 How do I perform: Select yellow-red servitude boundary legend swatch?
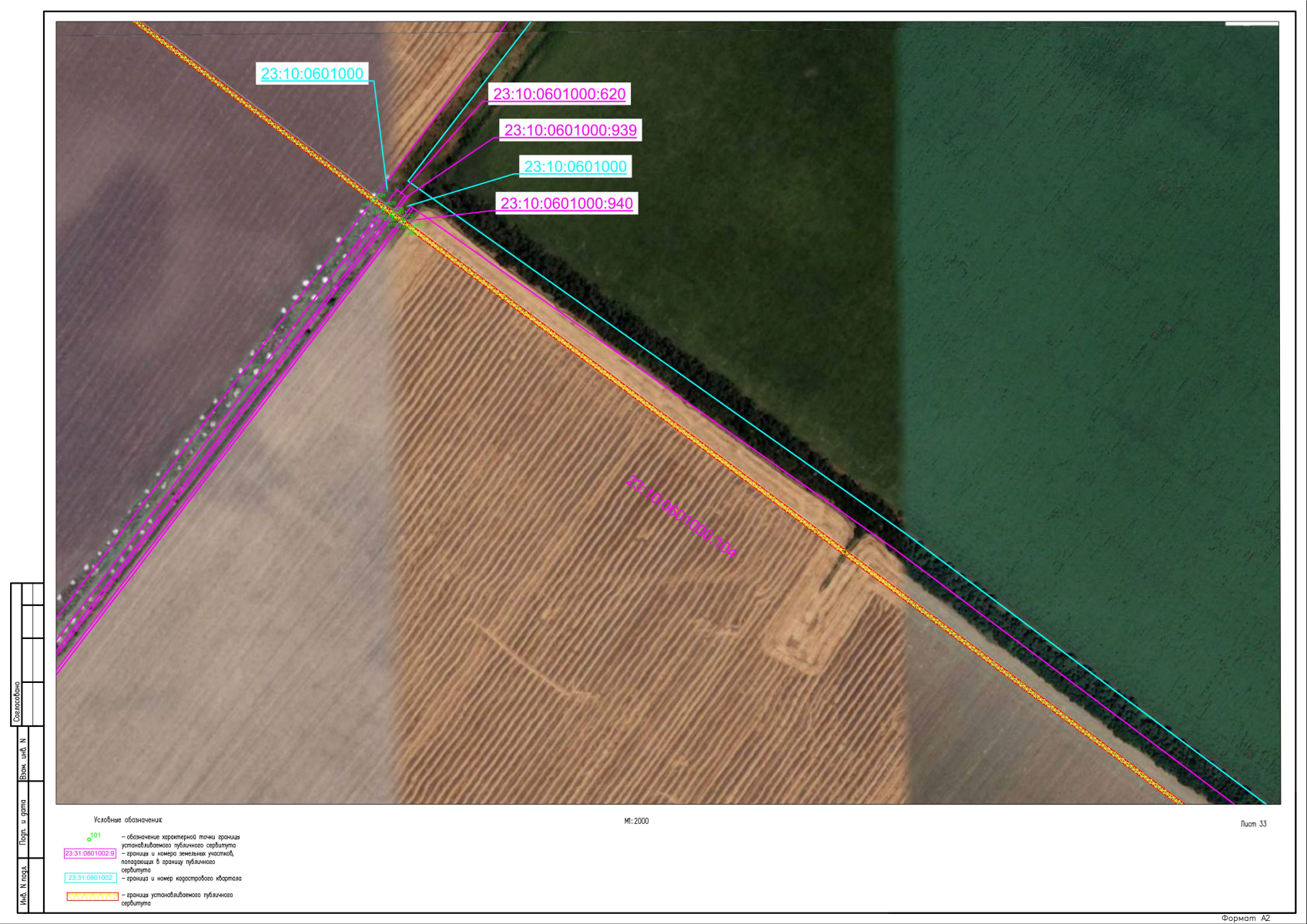pos(92,896)
